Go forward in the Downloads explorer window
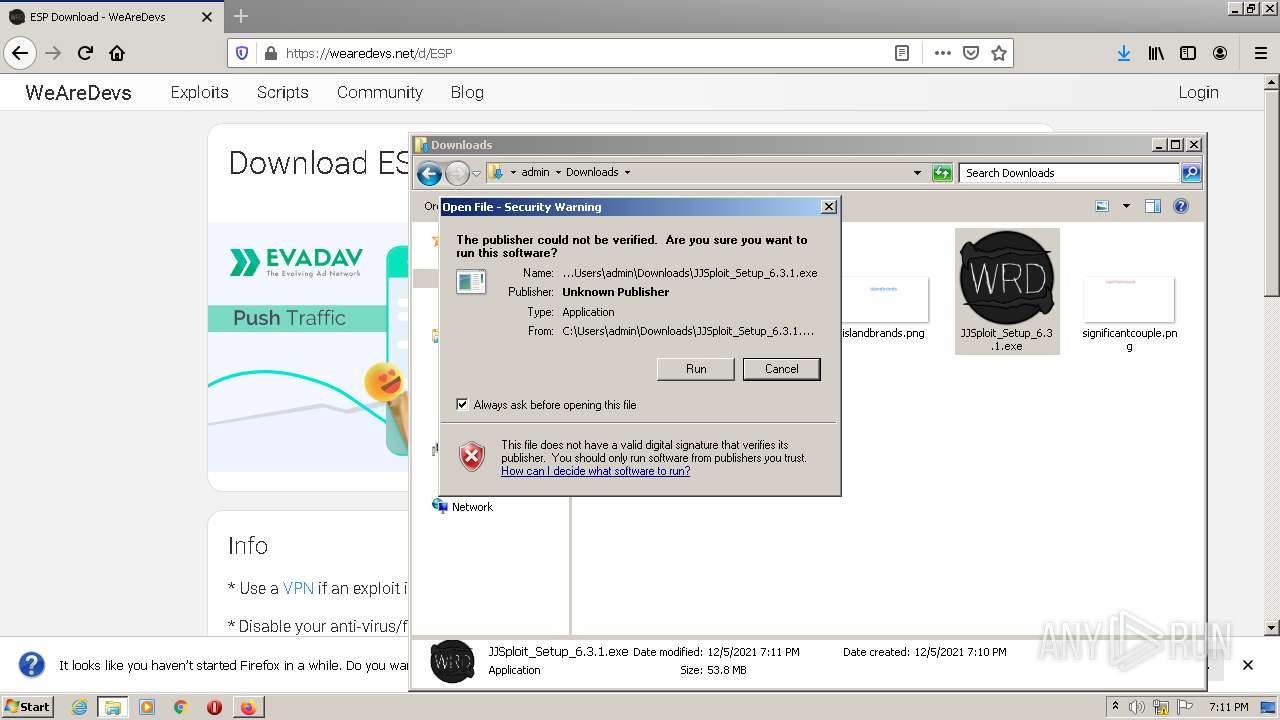Screen dimensions: 1280x720 457,173
